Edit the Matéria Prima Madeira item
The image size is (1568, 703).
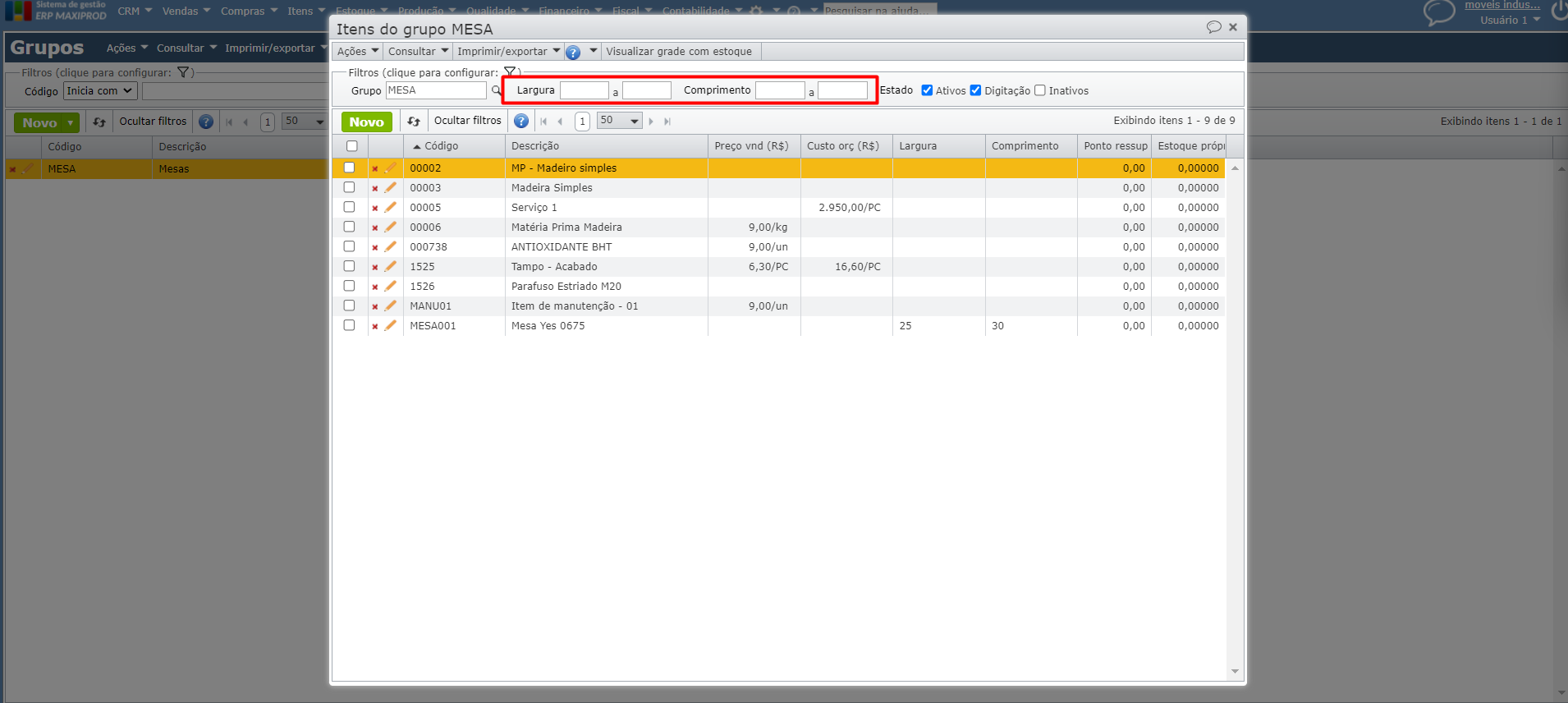(x=391, y=227)
